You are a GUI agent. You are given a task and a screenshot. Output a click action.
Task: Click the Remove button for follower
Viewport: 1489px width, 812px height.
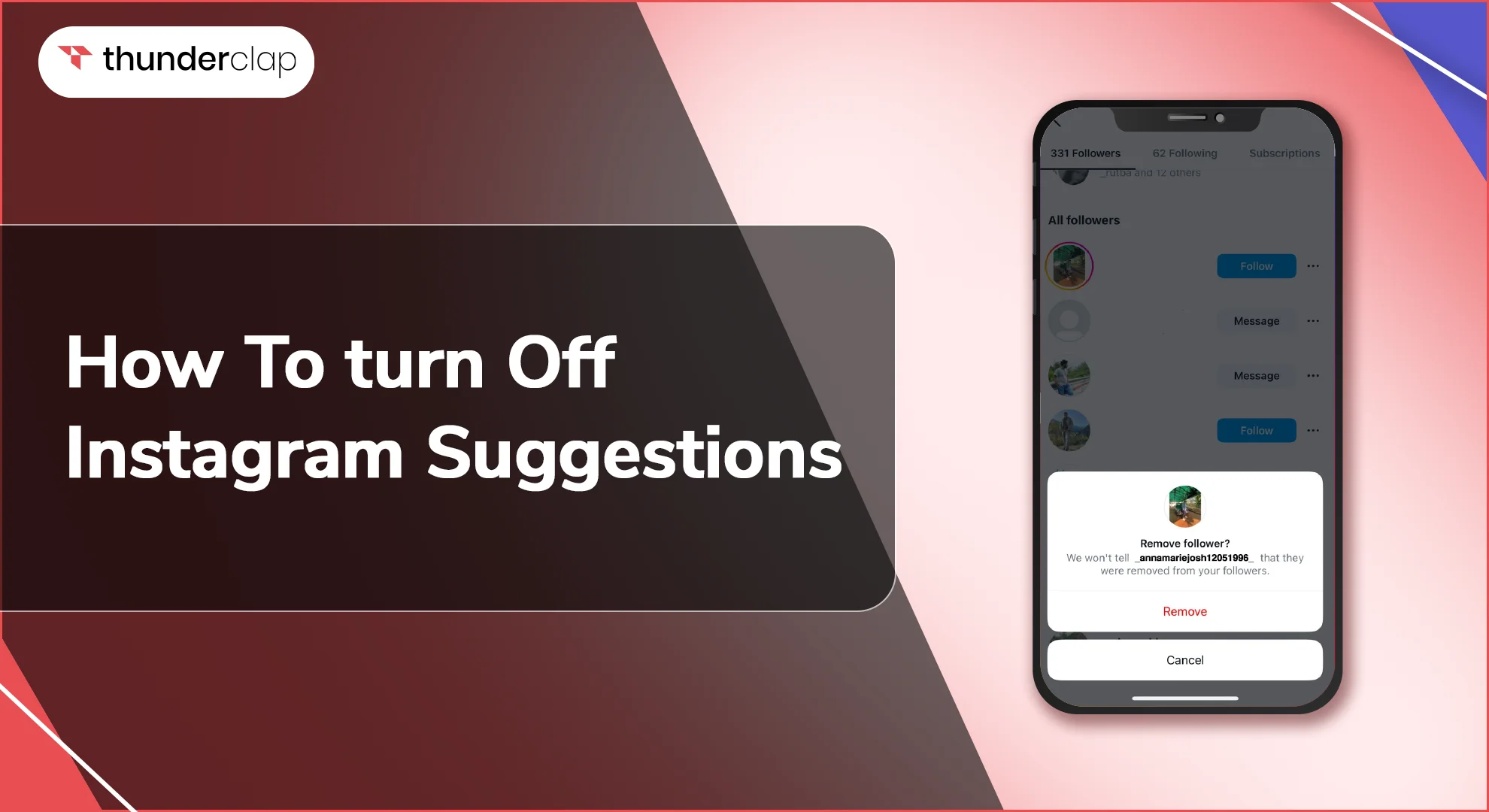click(1183, 611)
